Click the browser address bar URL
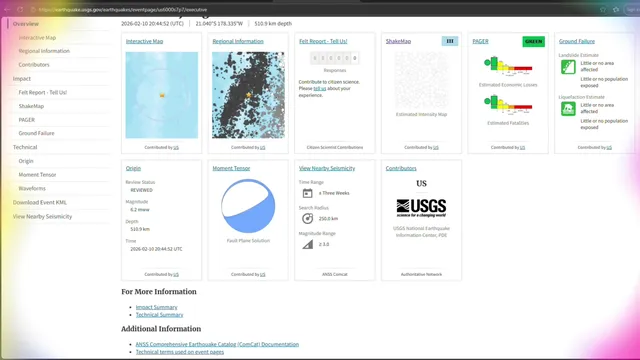640x360 pixels. pyautogui.click(x=123, y=9)
